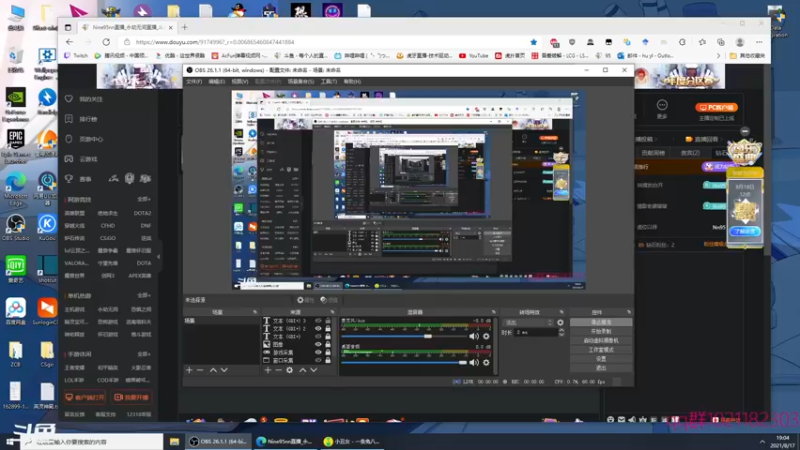This screenshot has height=450, width=800.
Task: Toggle lock on the image source
Action: coord(328,344)
